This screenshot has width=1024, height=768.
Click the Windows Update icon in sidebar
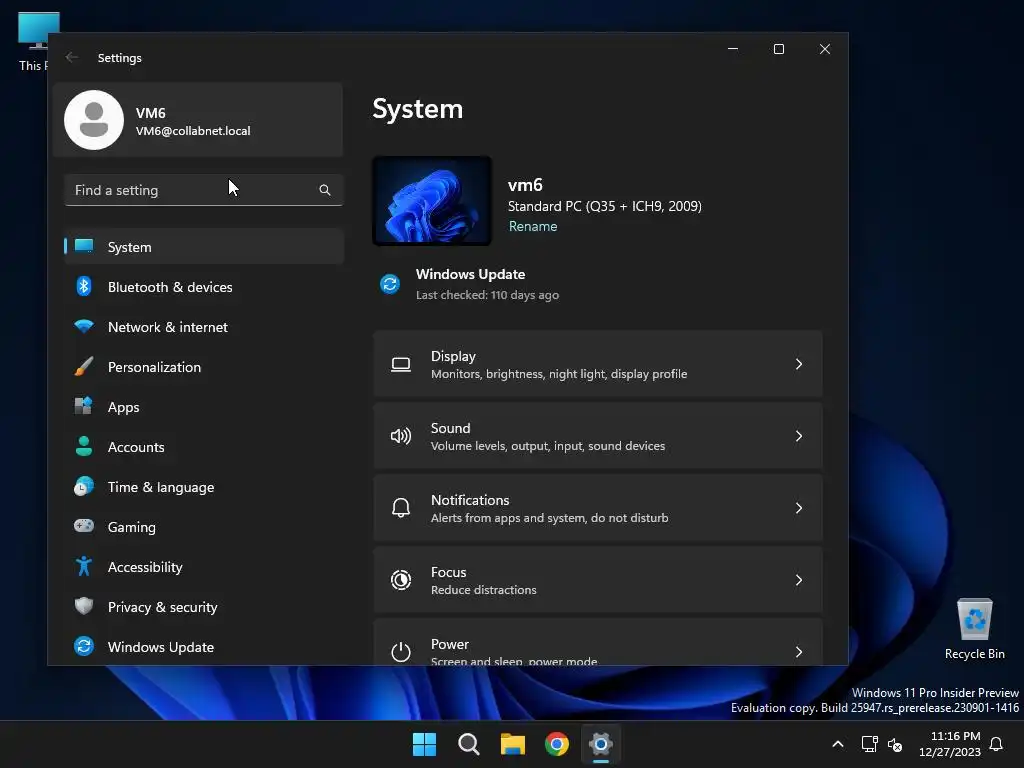click(84, 646)
